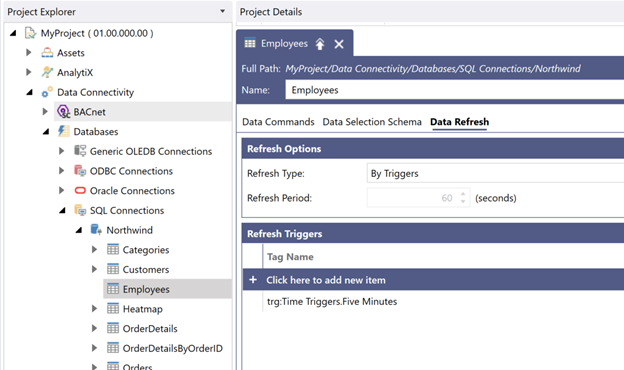Click the Data Connectivity gears icon
Image resolution: width=624 pixels, height=370 pixels.
47,92
